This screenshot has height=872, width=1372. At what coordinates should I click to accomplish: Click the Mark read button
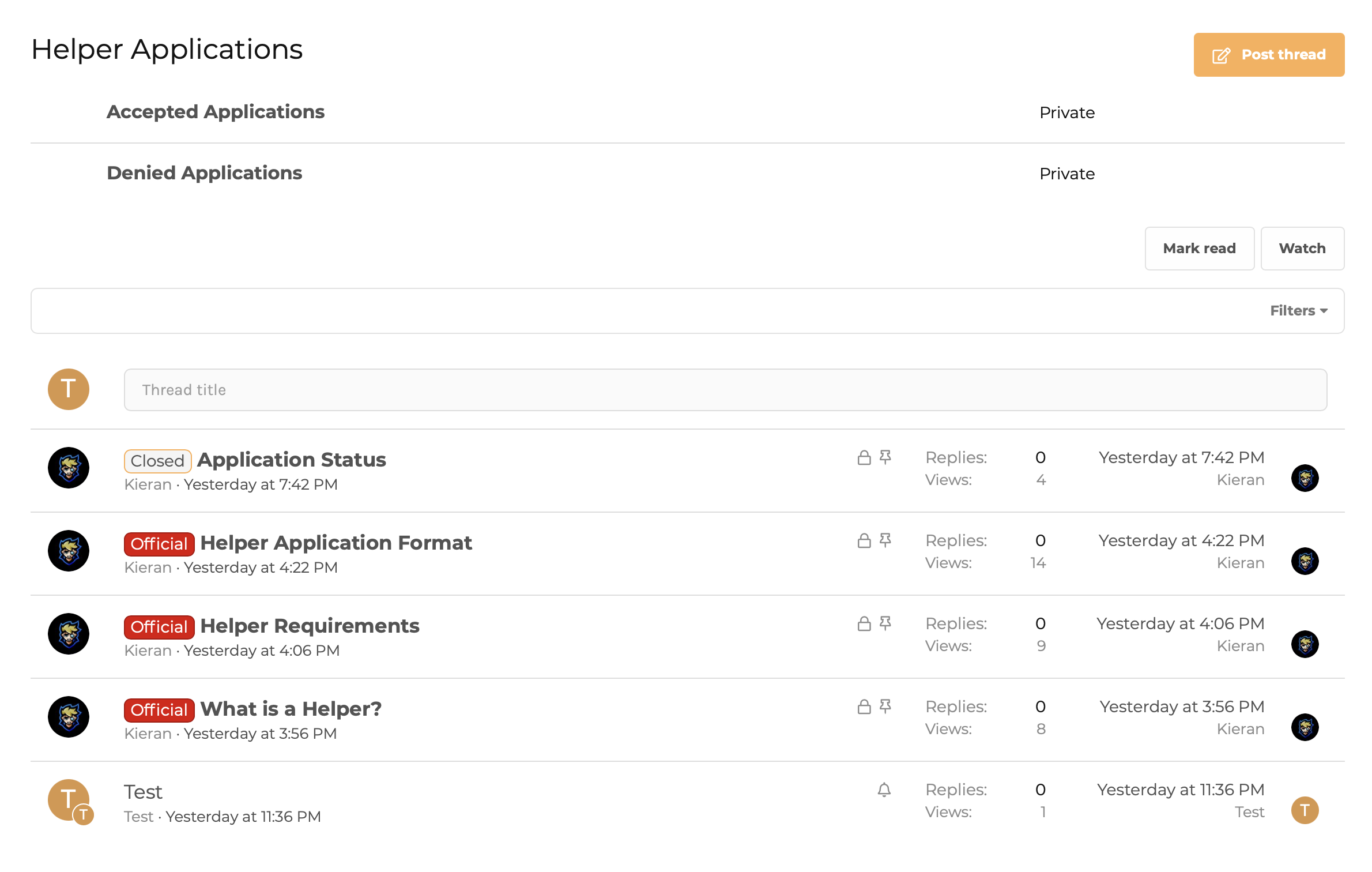click(x=1199, y=249)
